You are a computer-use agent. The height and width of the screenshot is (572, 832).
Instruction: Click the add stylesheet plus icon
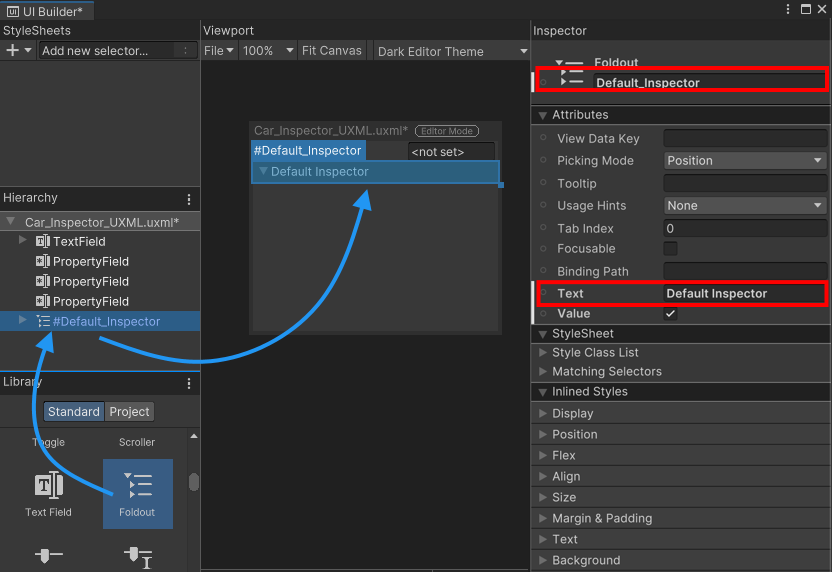coord(13,50)
